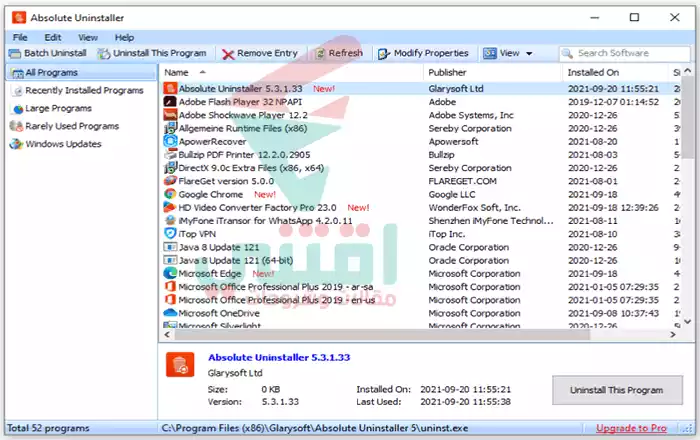Click the Uninstall This Program toolbar icon
This screenshot has width=700, height=440.
pyautogui.click(x=104, y=54)
